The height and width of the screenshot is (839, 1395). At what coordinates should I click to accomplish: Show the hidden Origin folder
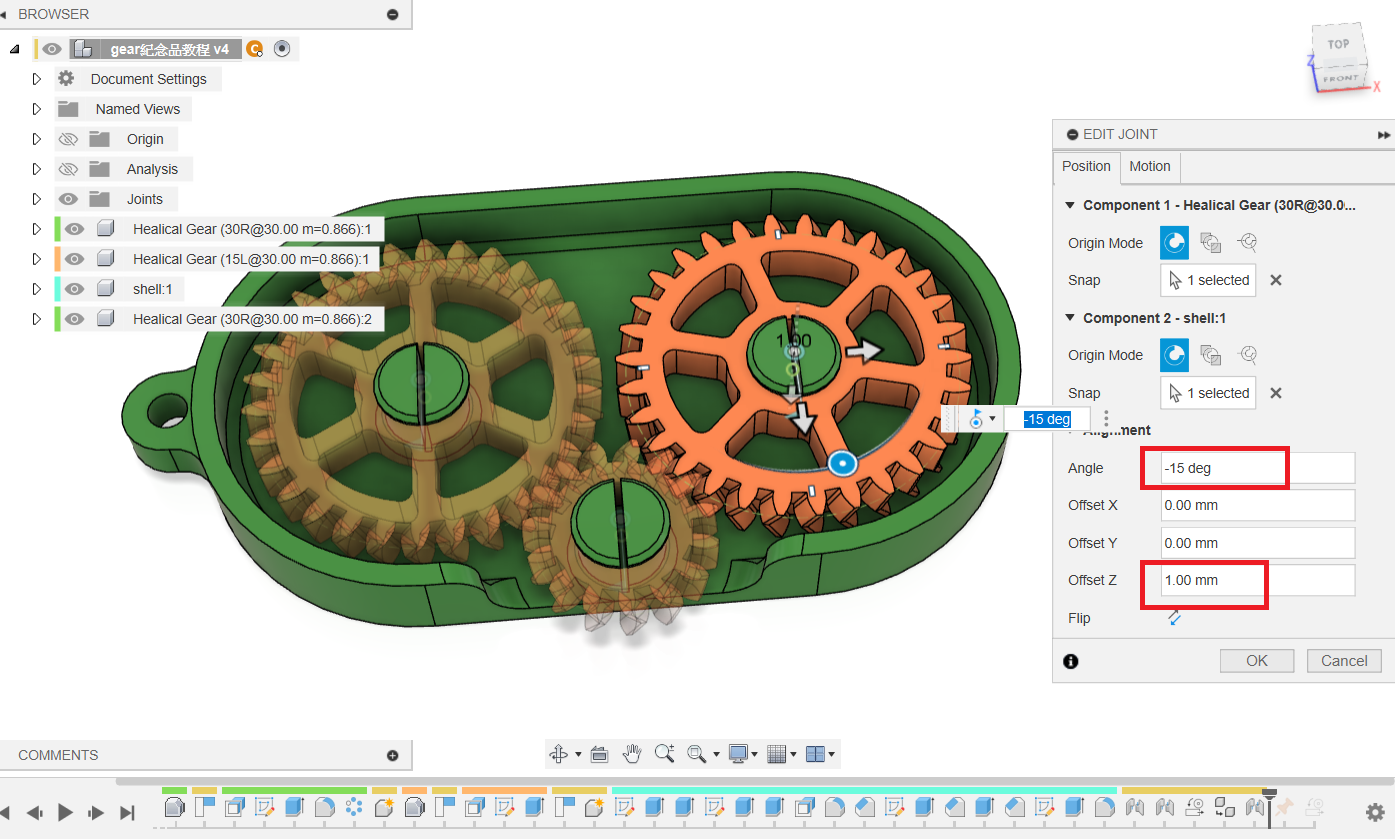click(68, 139)
